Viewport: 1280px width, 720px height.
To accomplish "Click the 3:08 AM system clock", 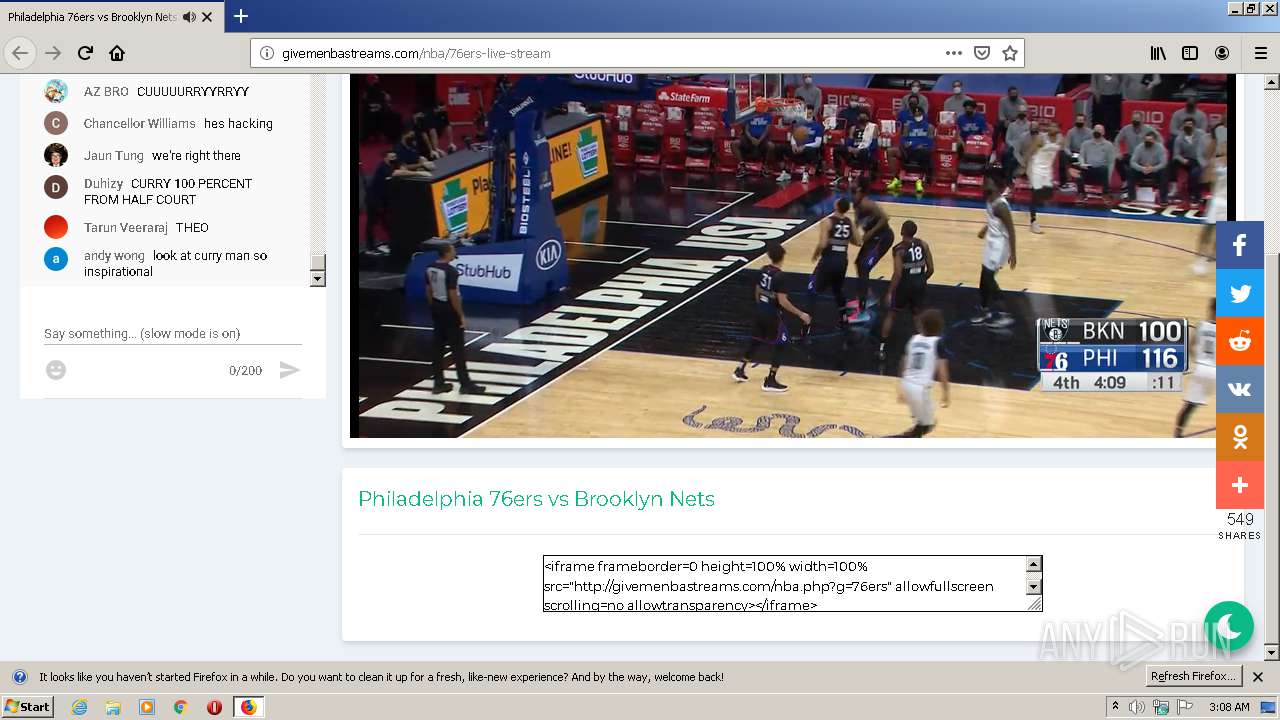I will [x=1229, y=707].
